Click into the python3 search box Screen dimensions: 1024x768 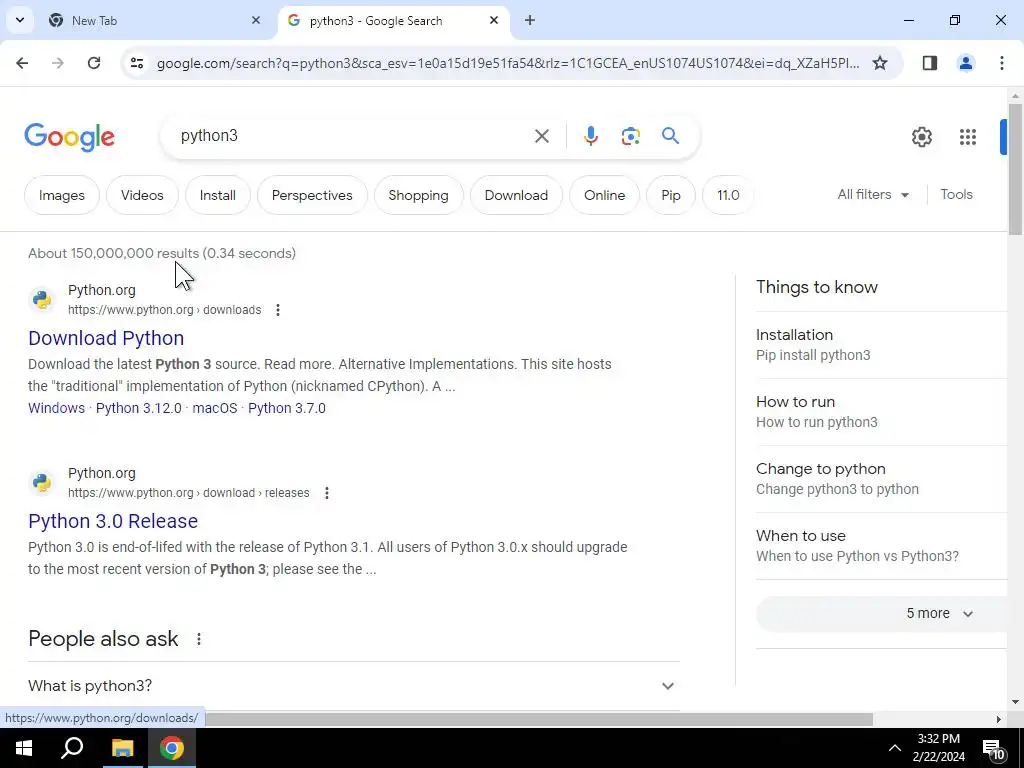click(353, 136)
